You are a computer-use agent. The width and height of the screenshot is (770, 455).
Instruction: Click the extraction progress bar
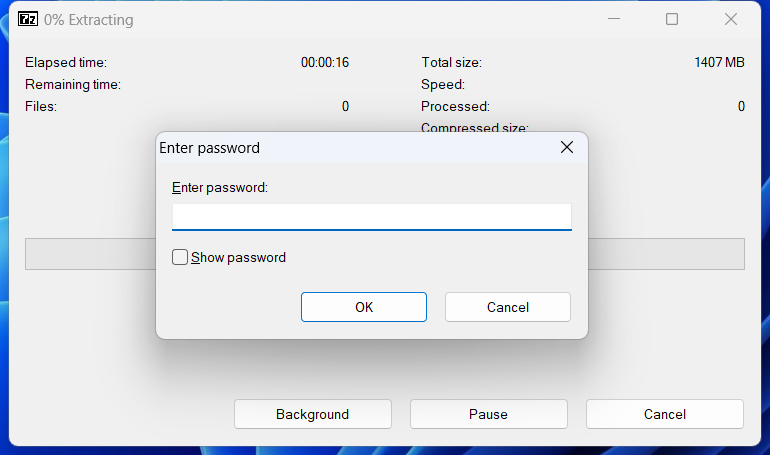point(660,254)
